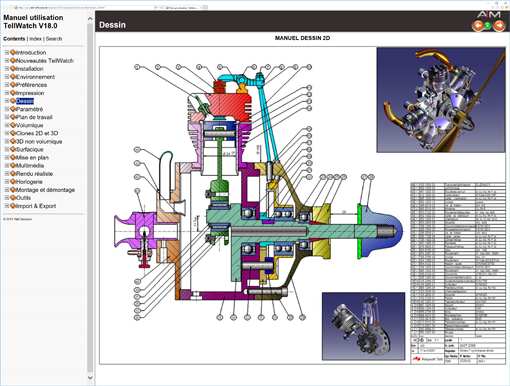Expand the Volumique tree node
Screen dimensions: 510x386
pyautogui.click(x=7, y=125)
